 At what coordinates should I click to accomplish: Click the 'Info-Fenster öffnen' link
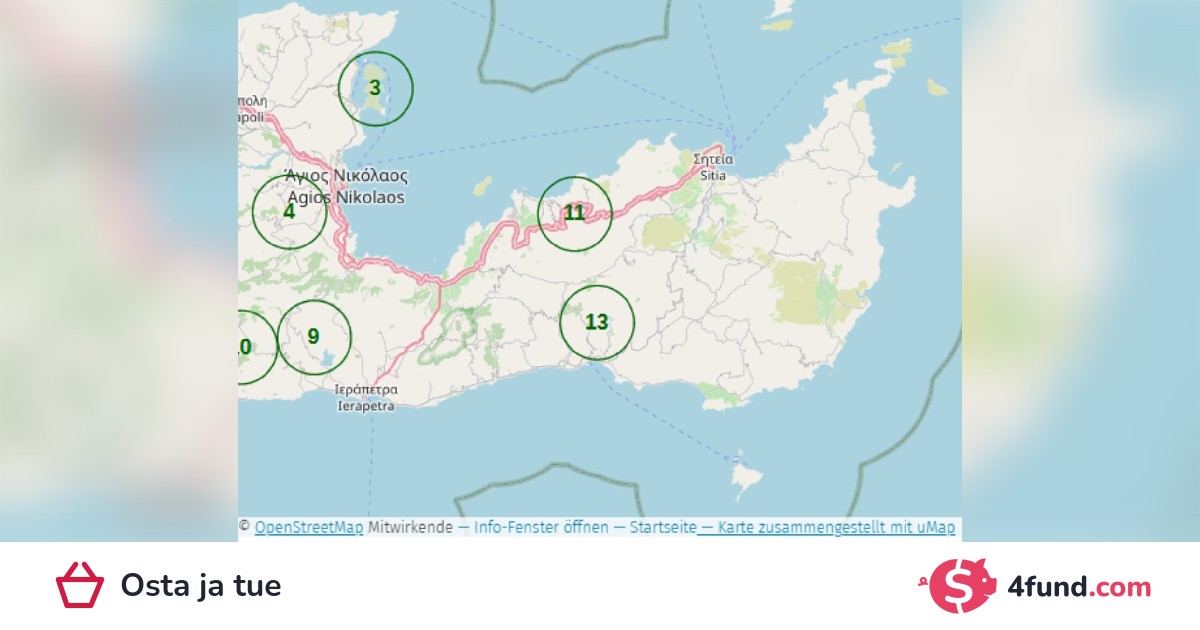pos(540,527)
